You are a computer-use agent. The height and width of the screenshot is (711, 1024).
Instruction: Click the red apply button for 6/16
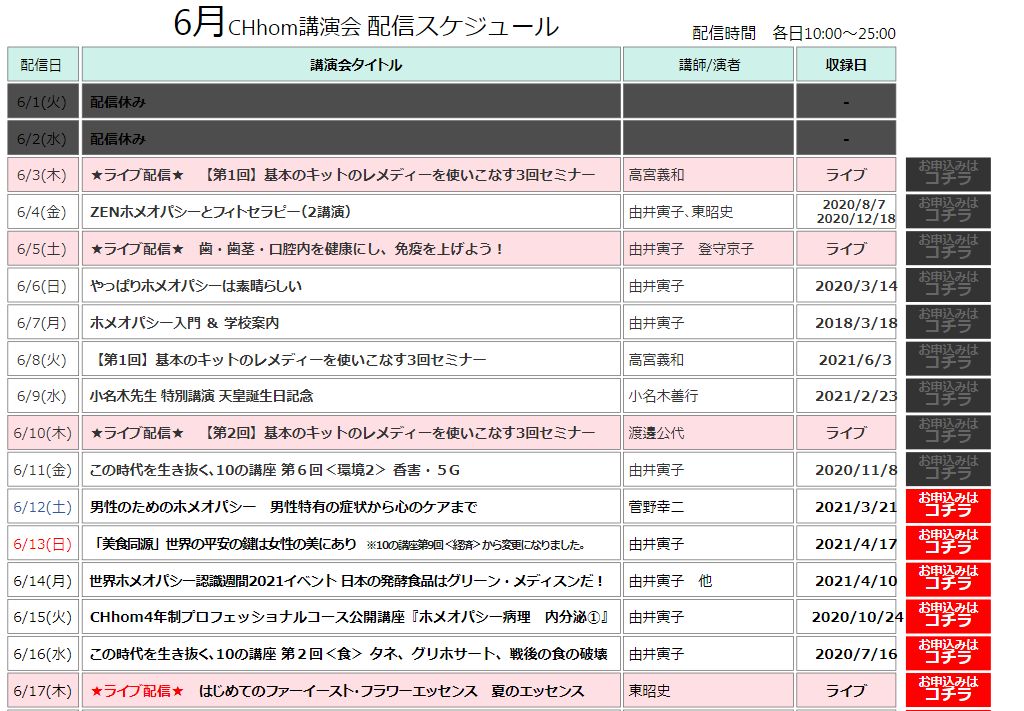tap(947, 654)
